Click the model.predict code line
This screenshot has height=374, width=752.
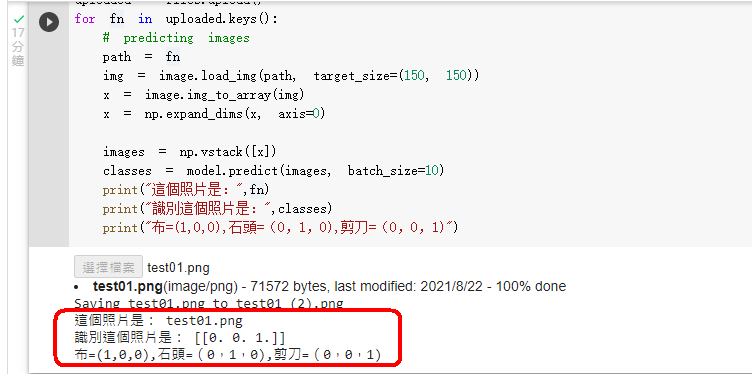(x=273, y=171)
